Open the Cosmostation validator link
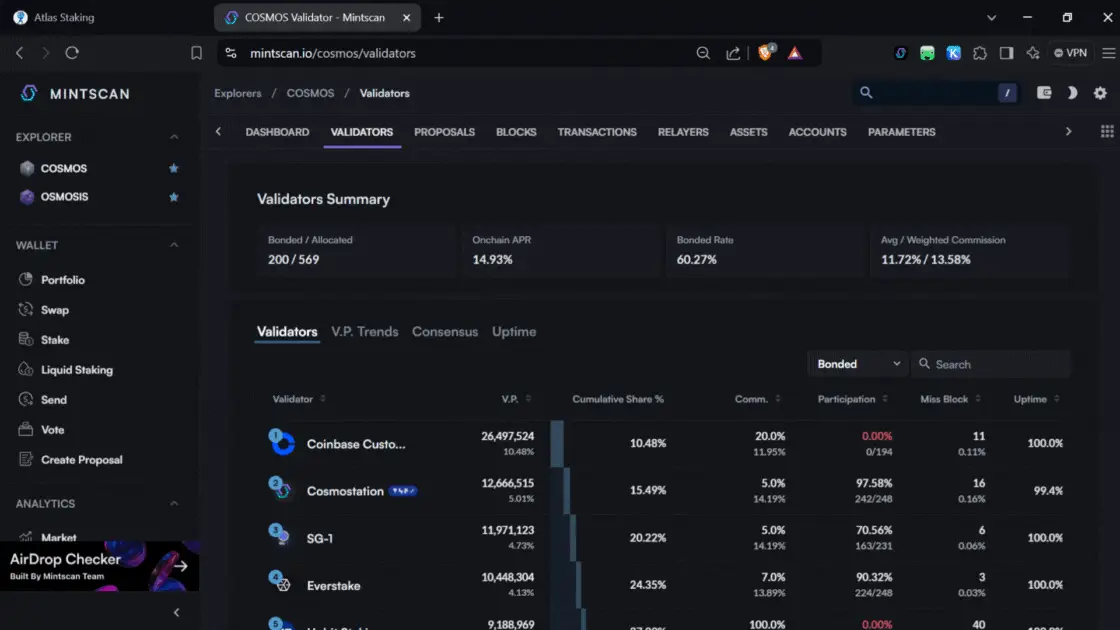Viewport: 1120px width, 630px height. [x=345, y=491]
